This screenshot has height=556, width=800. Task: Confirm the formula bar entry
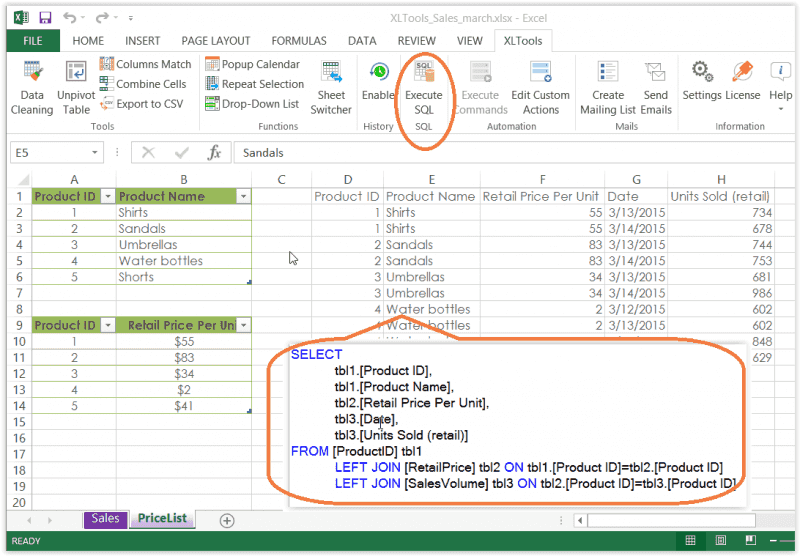tap(182, 153)
